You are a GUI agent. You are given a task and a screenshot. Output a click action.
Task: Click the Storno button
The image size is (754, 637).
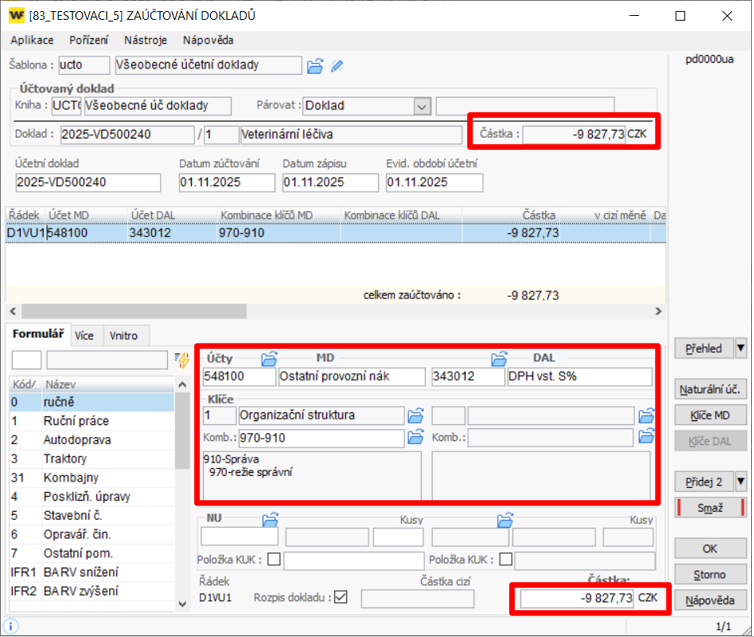click(709, 574)
